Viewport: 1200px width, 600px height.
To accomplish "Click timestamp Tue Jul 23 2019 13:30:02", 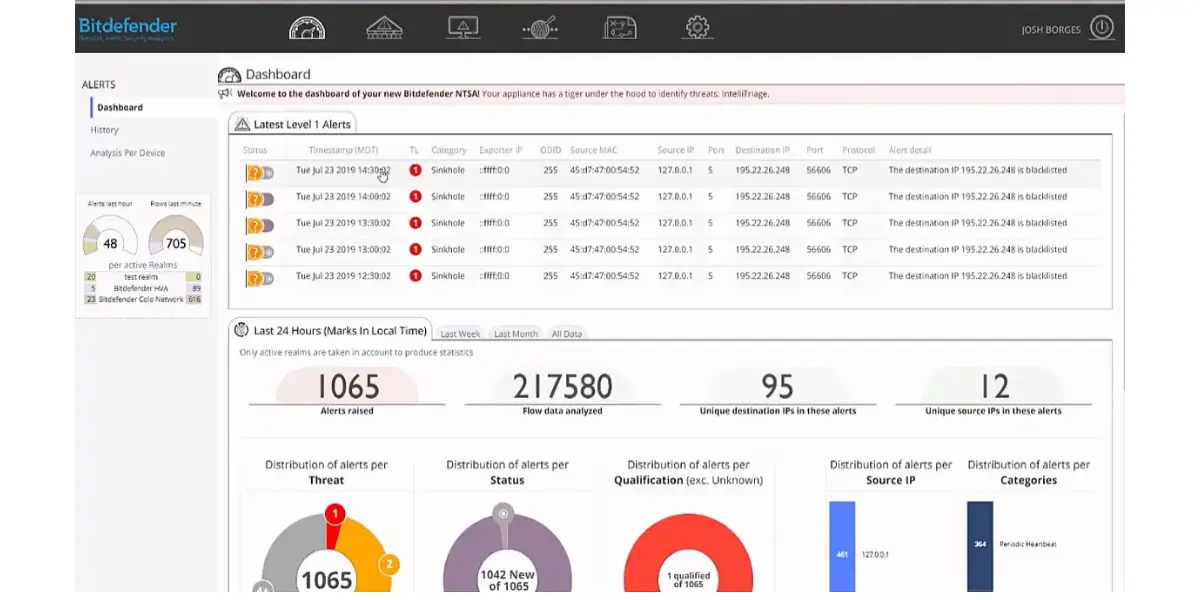I will coord(343,223).
